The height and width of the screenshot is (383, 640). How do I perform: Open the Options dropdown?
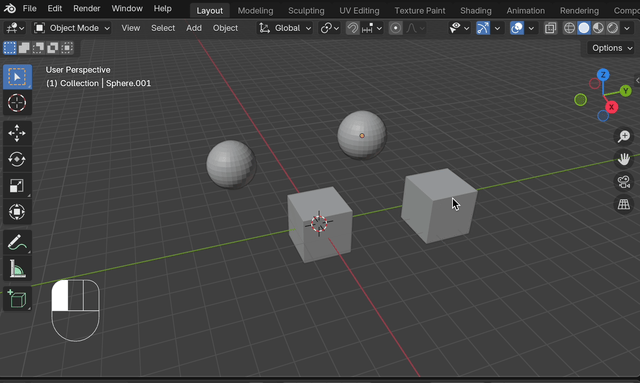(x=611, y=48)
